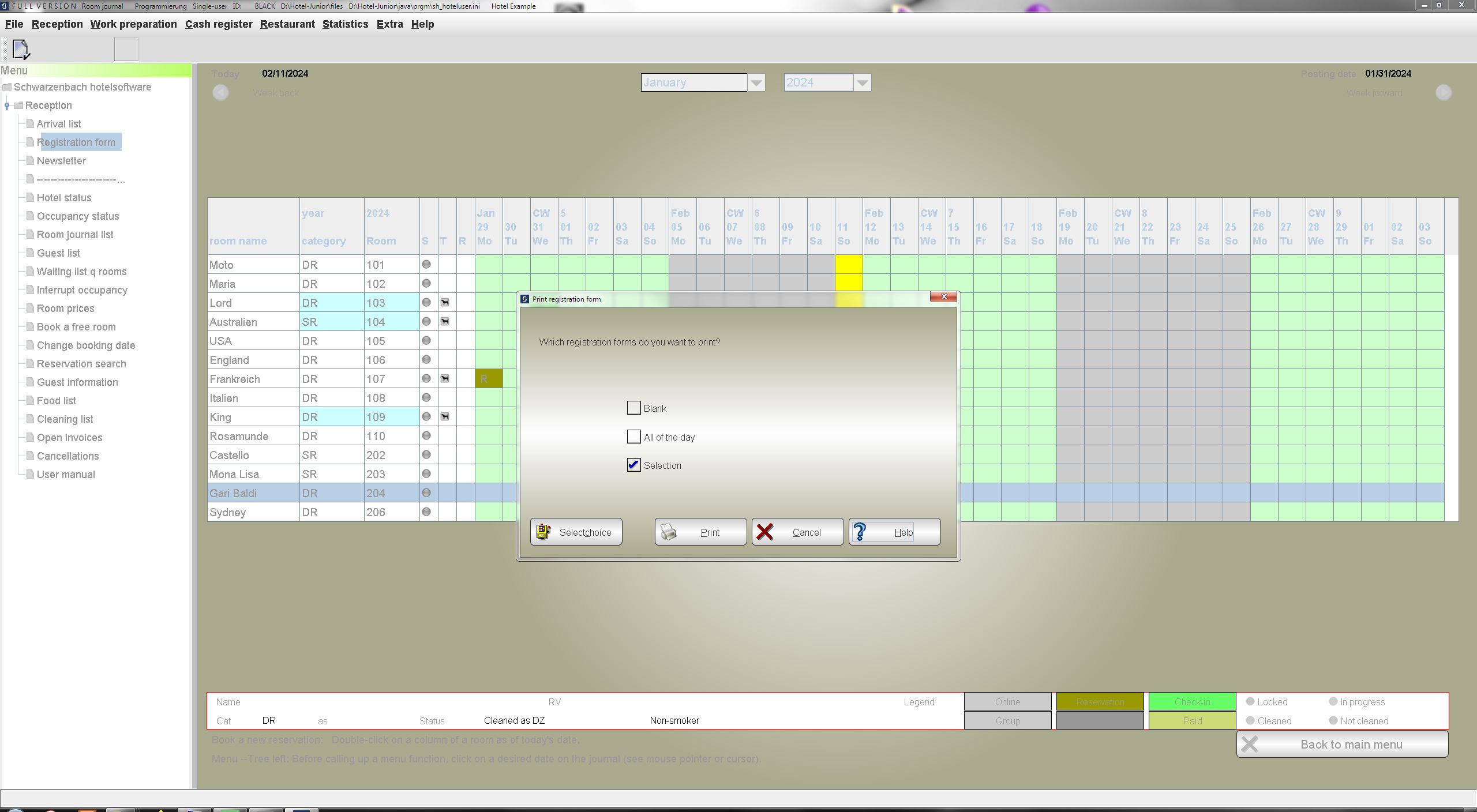Click status dot for room 102 Maria
The height and width of the screenshot is (812, 1477).
click(426, 283)
